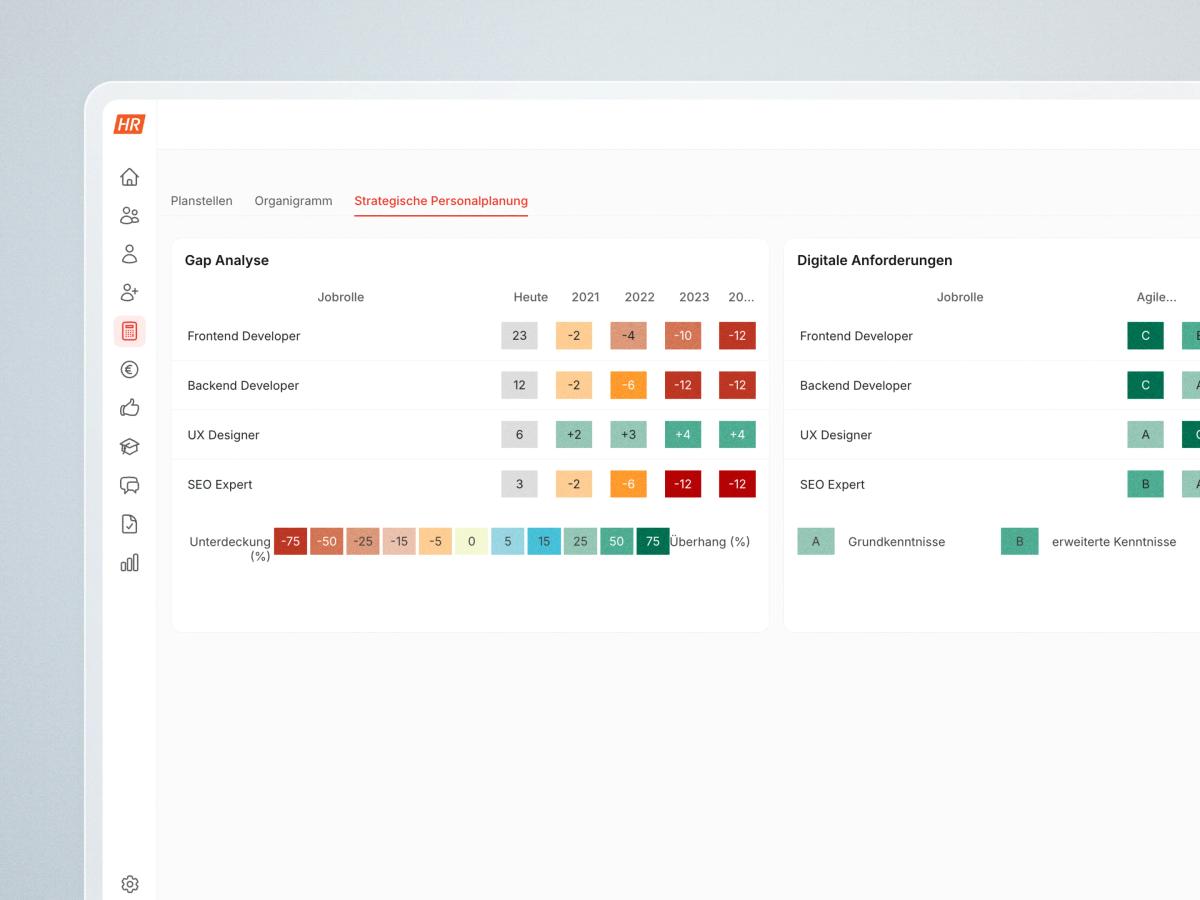Click UX Designer Heute cell 6

click(x=519, y=435)
